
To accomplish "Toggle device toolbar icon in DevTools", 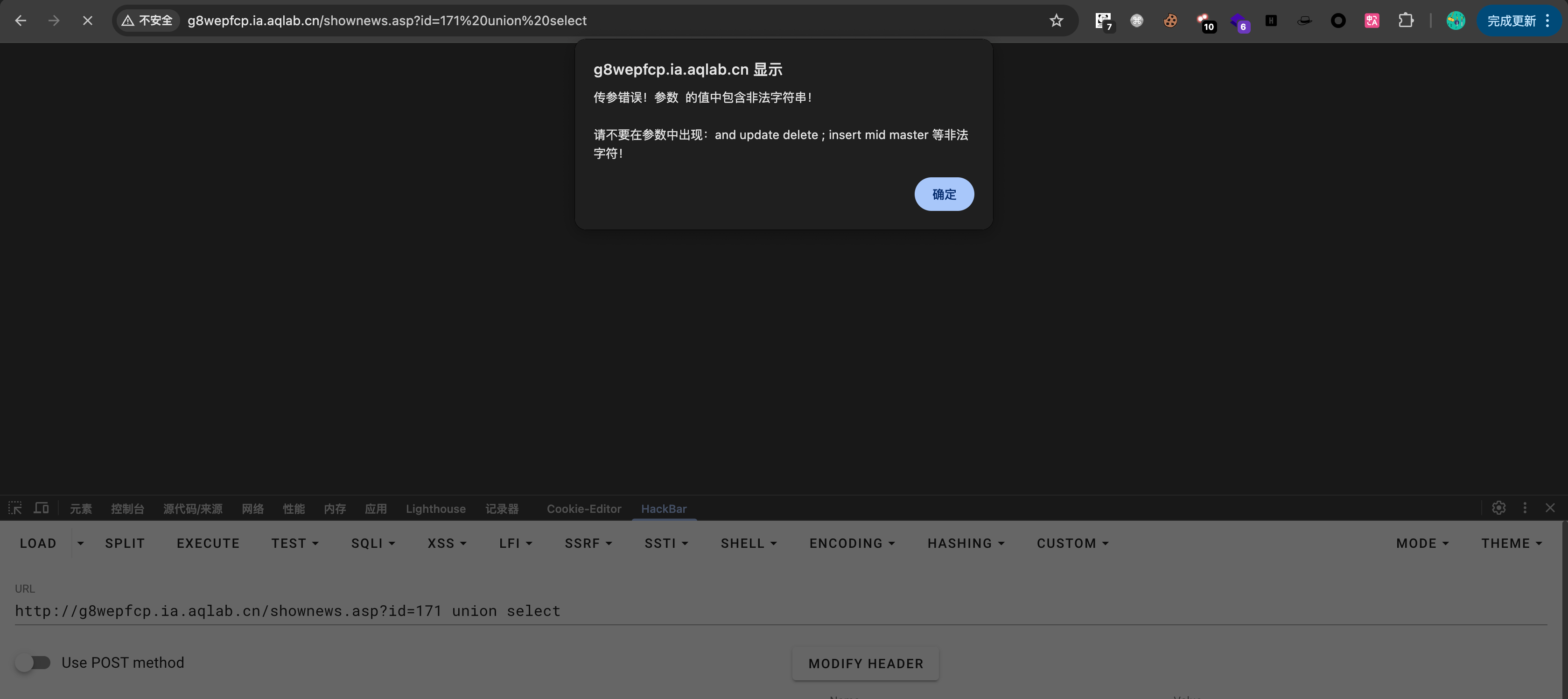I will pyautogui.click(x=42, y=508).
